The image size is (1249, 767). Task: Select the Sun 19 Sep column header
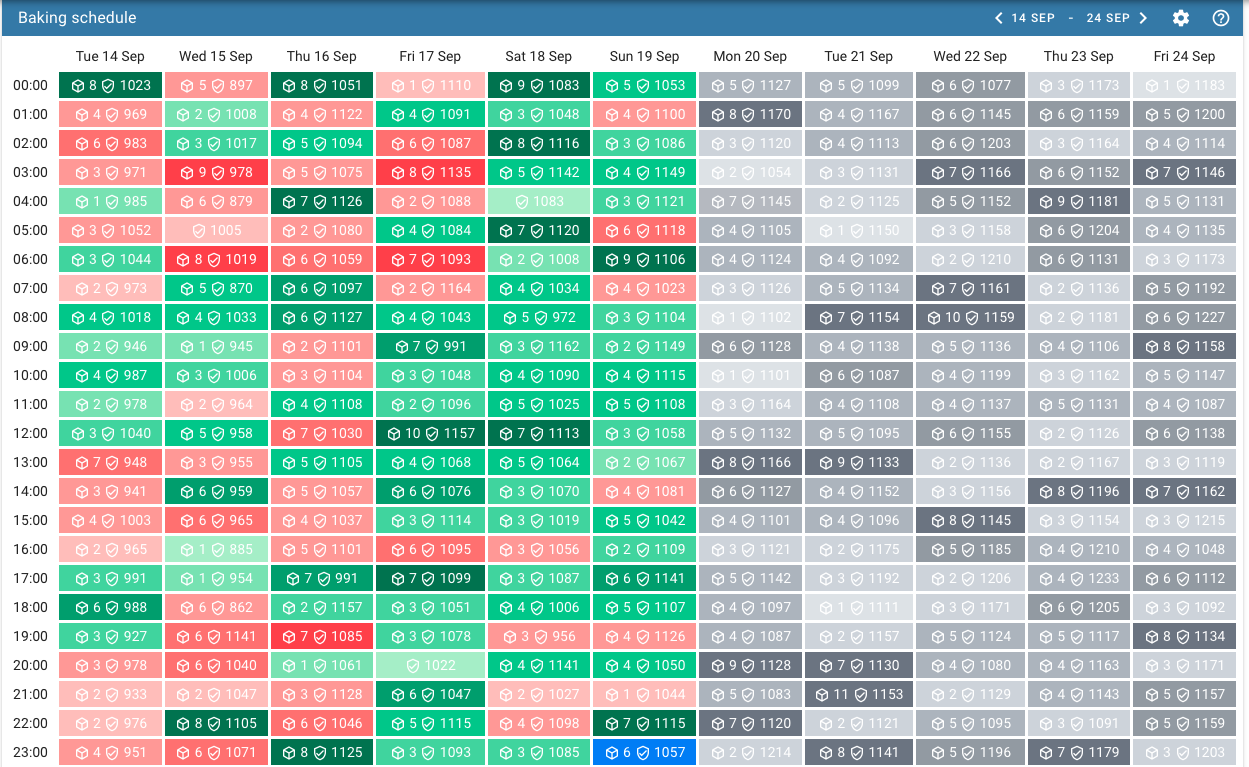[x=644, y=56]
